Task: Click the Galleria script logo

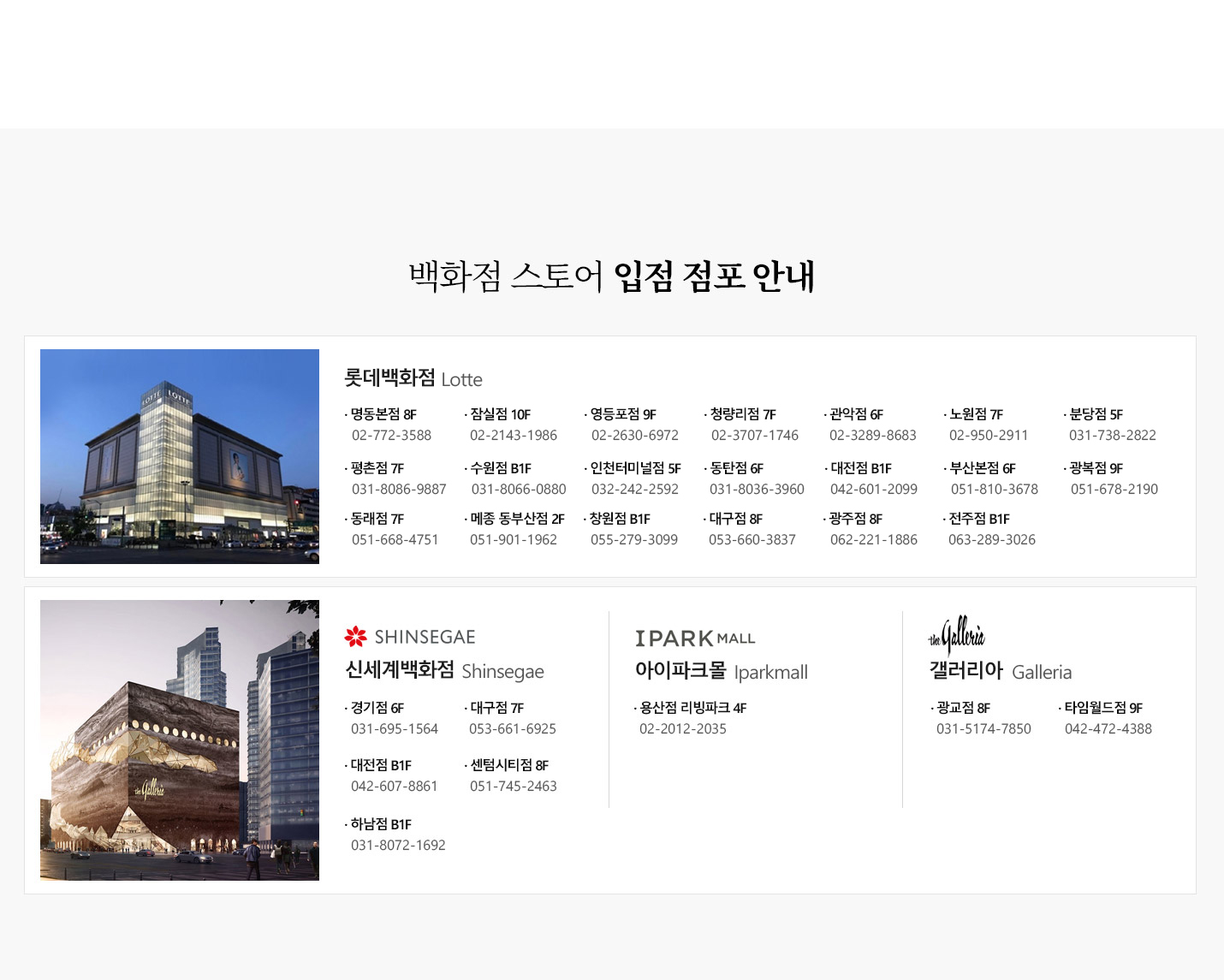Action: (x=957, y=635)
